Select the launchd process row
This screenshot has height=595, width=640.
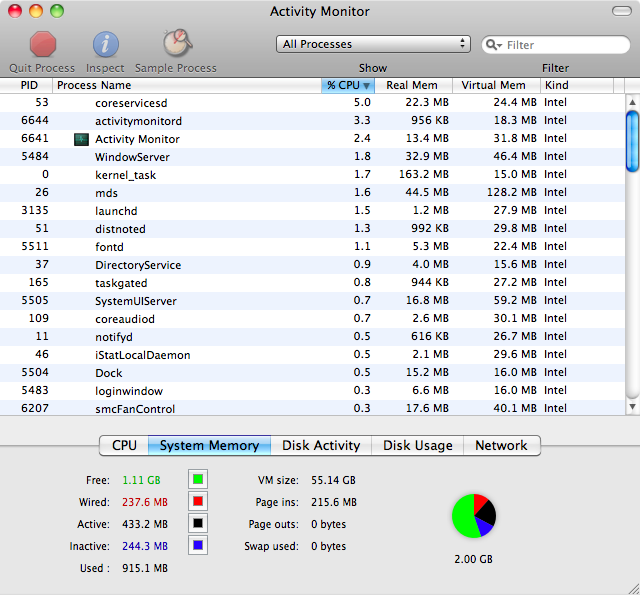[312, 211]
